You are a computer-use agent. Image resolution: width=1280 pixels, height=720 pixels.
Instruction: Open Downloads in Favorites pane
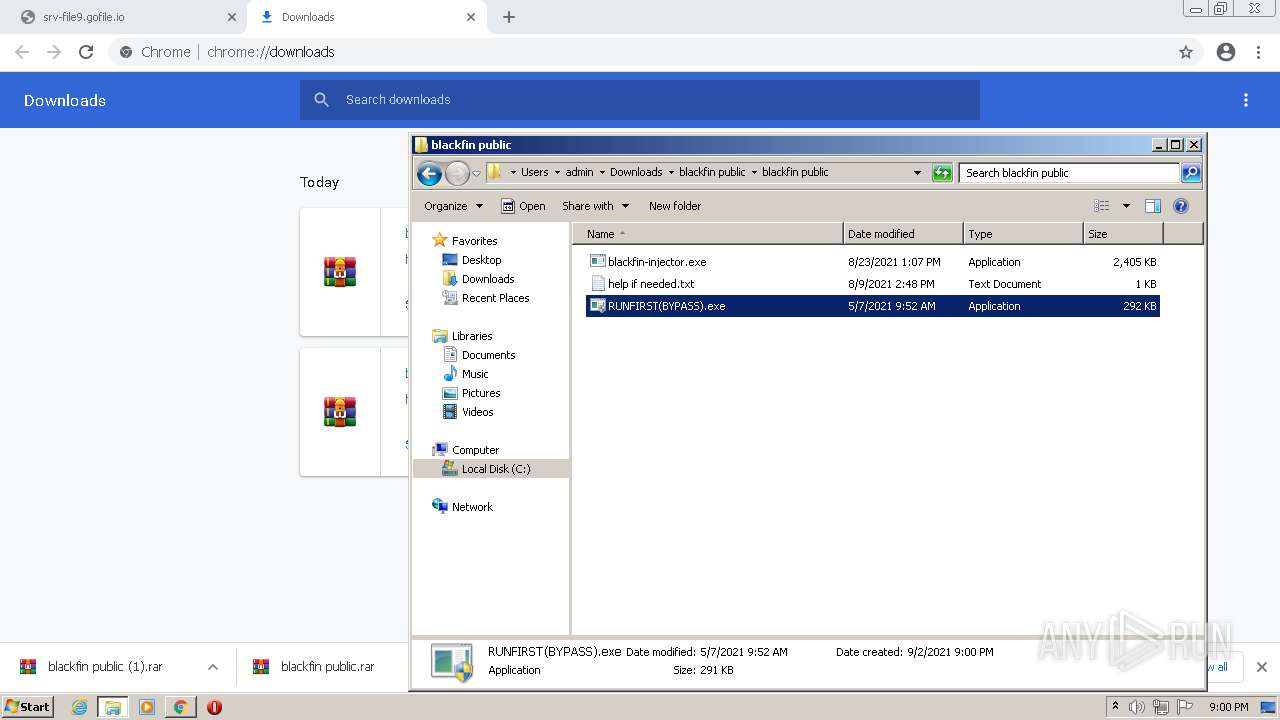(x=488, y=279)
